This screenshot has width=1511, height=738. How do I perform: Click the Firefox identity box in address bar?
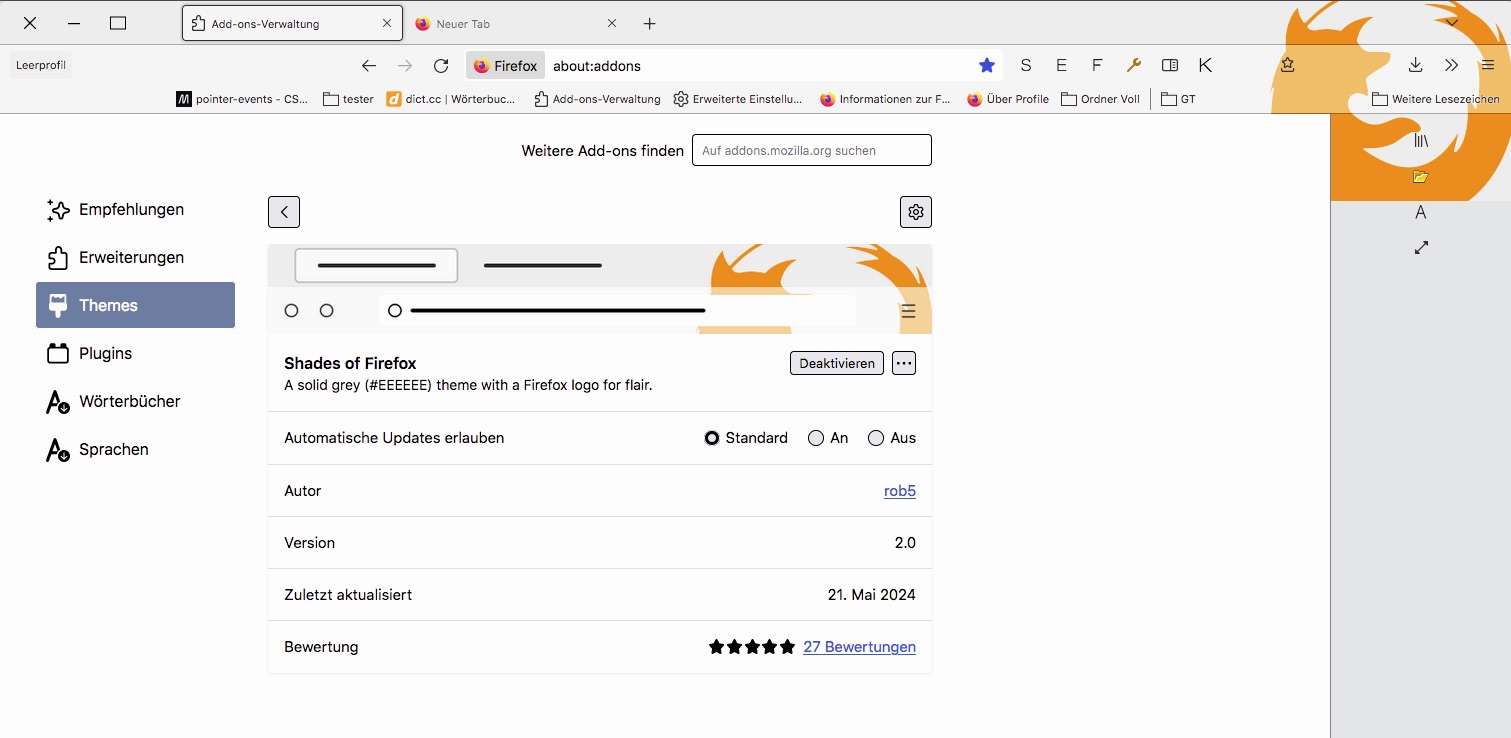(506, 66)
